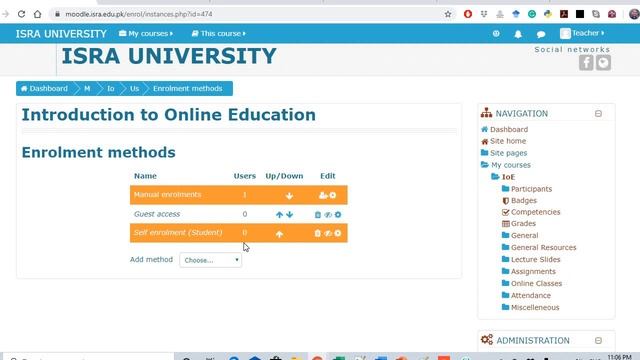Open Lecture Slides folder

536,260
